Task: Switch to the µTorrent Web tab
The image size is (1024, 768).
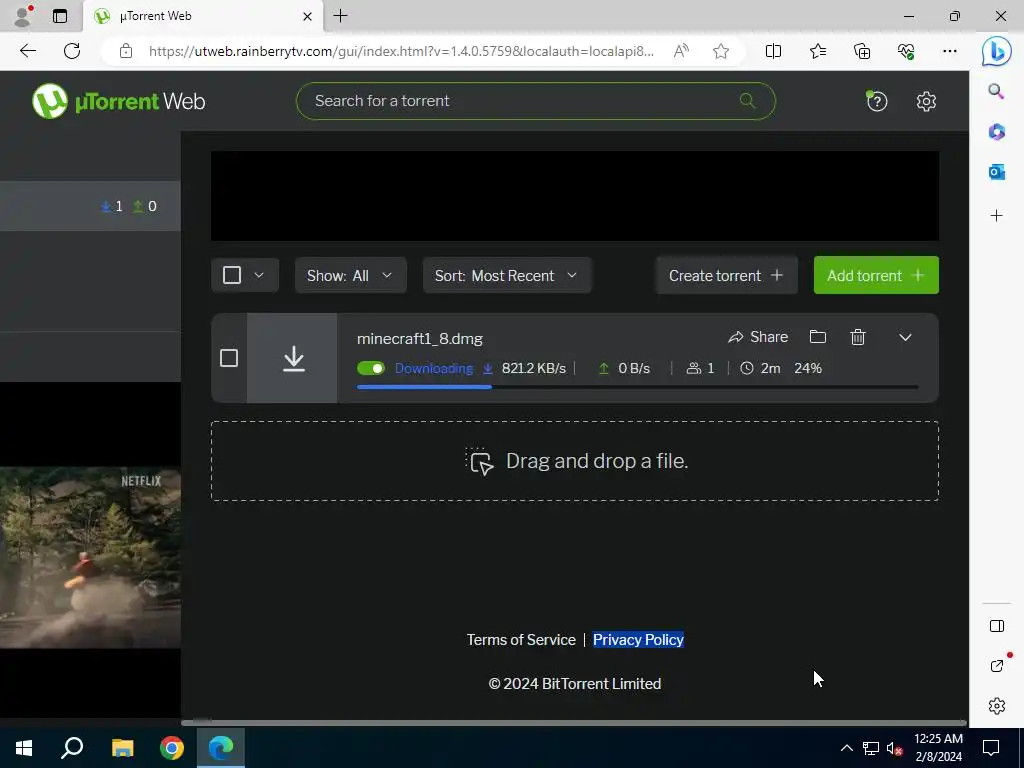Action: click(x=202, y=16)
